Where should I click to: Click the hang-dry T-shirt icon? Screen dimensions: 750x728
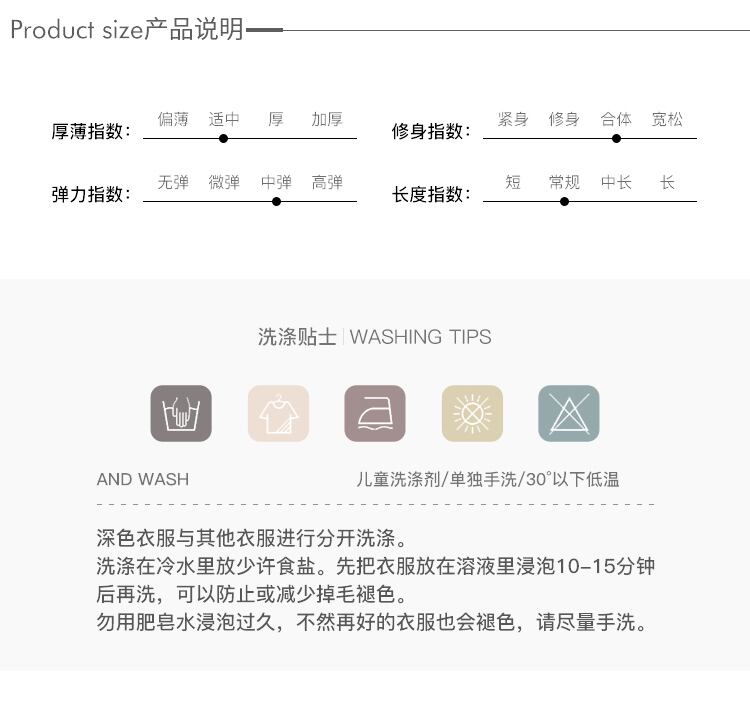pyautogui.click(x=278, y=413)
